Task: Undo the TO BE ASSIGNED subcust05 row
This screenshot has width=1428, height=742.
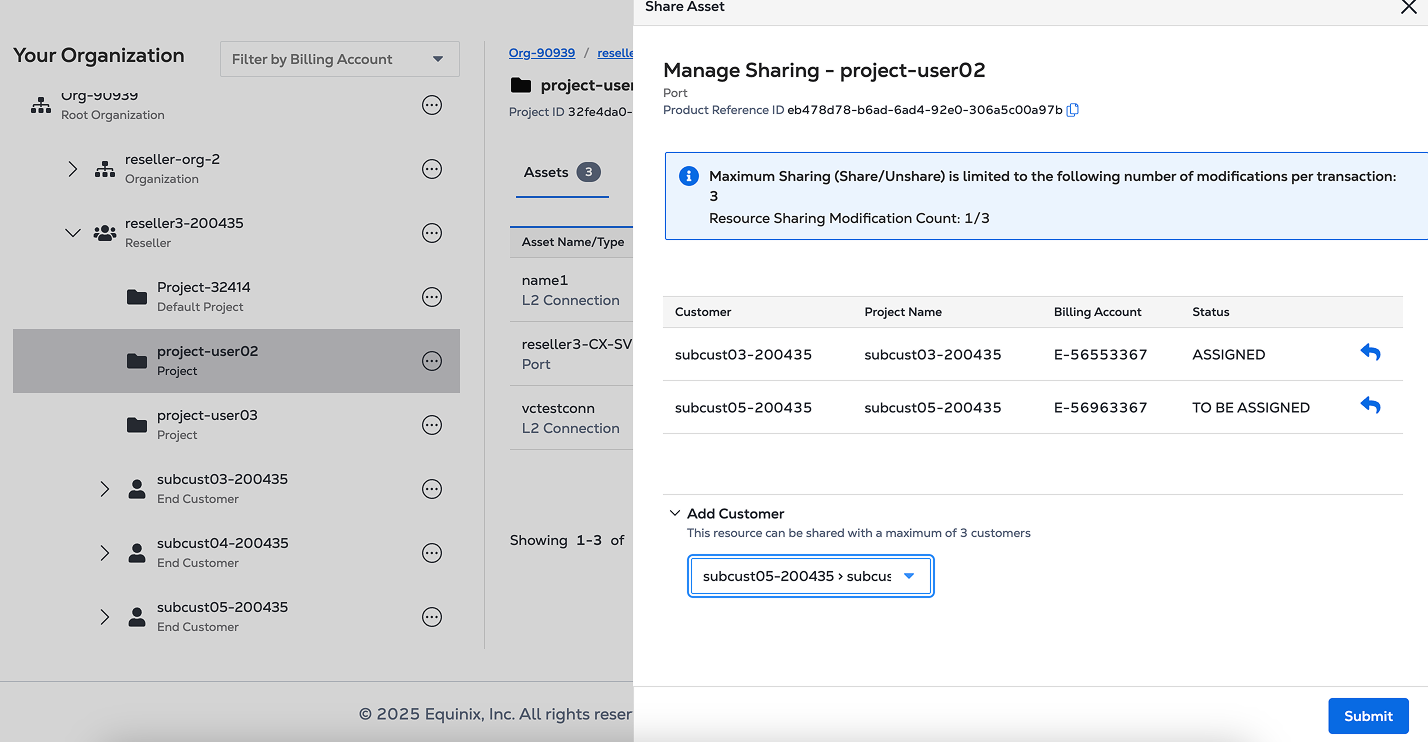Action: tap(1370, 406)
